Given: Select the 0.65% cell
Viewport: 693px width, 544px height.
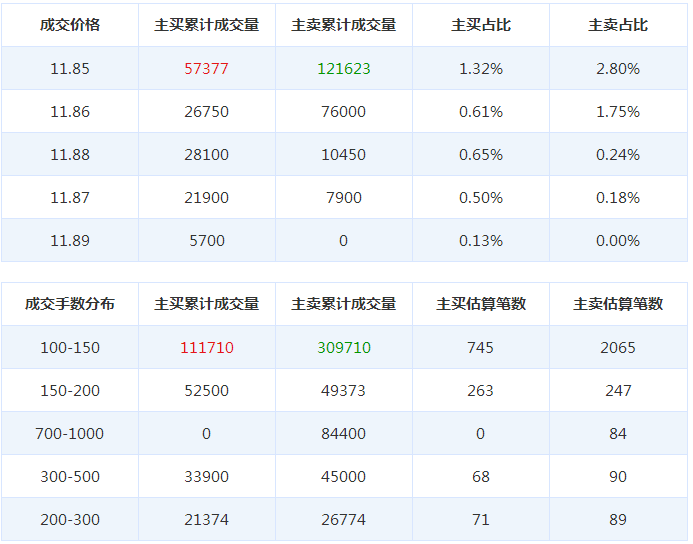Looking at the screenshot, I should click(x=481, y=155).
